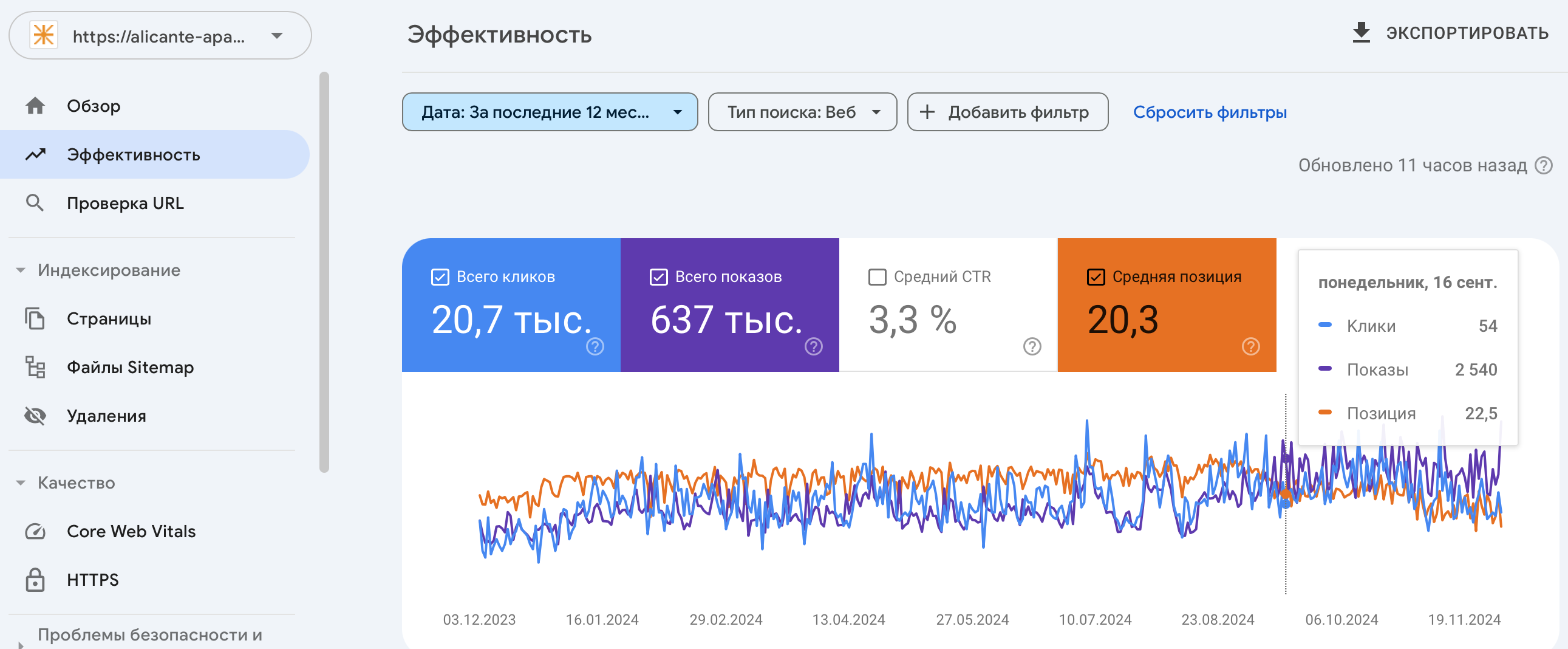The width and height of the screenshot is (1568, 649).
Task: Click the purple Показы legend swatch
Action: point(1325,369)
